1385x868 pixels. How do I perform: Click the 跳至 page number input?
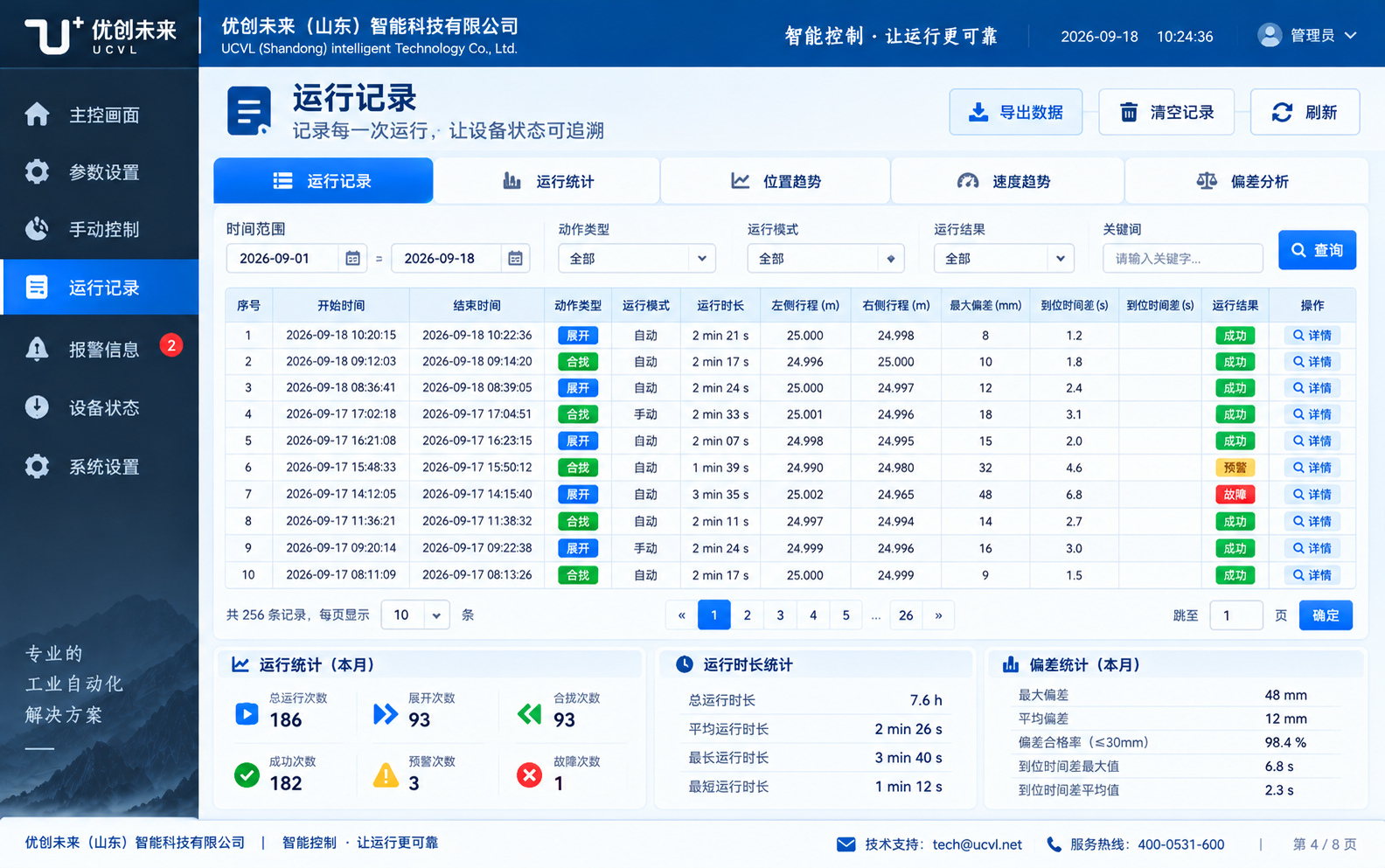point(1236,615)
